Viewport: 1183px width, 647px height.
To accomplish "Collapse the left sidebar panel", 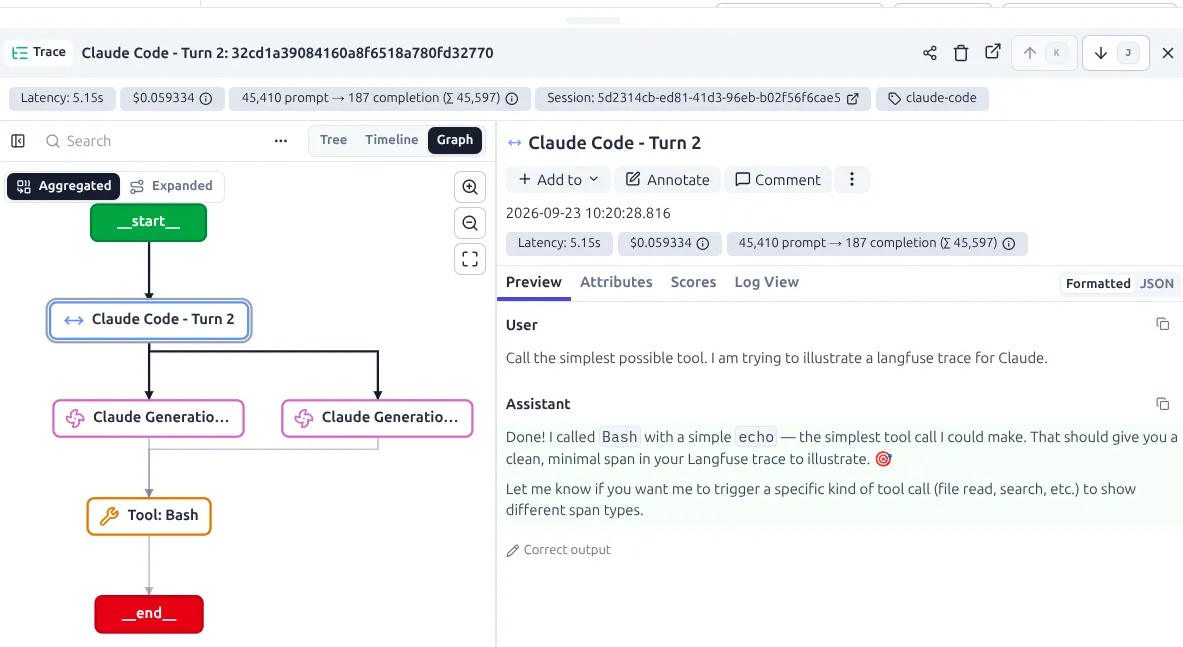I will coord(18,141).
